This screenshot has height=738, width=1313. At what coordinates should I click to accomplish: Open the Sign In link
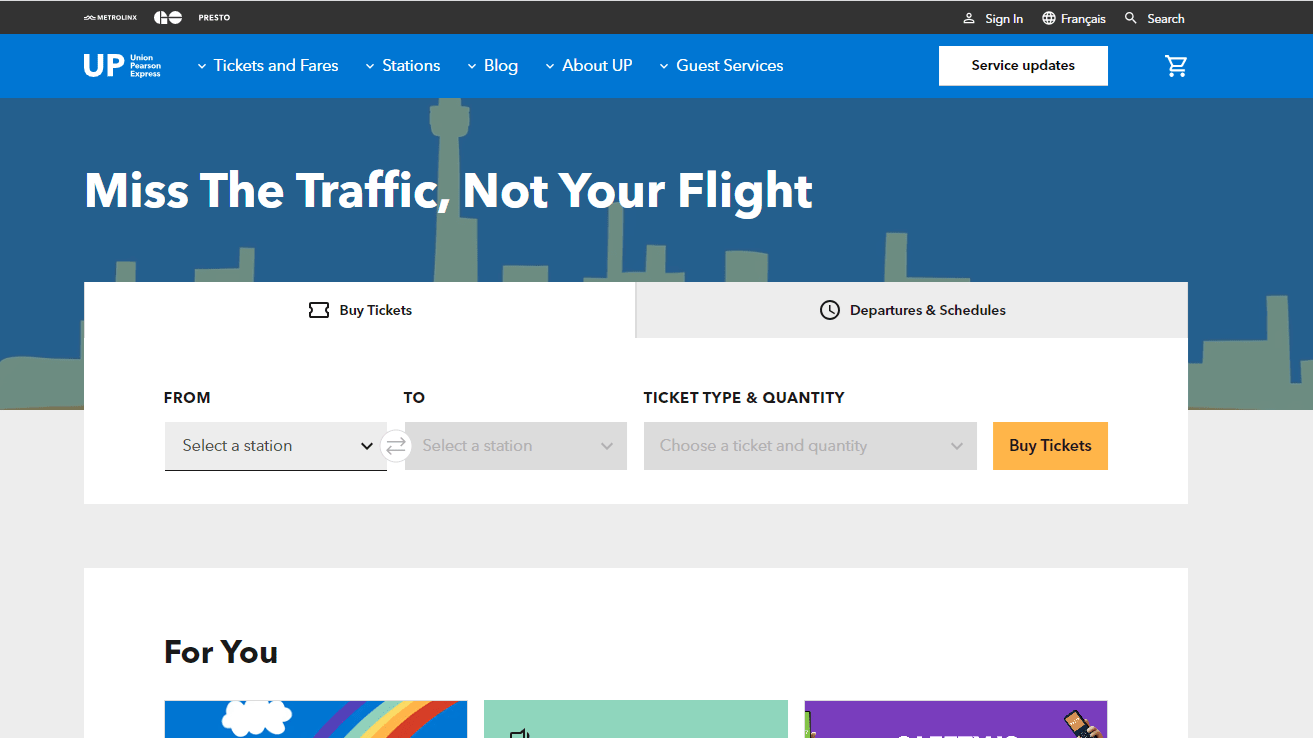click(993, 18)
